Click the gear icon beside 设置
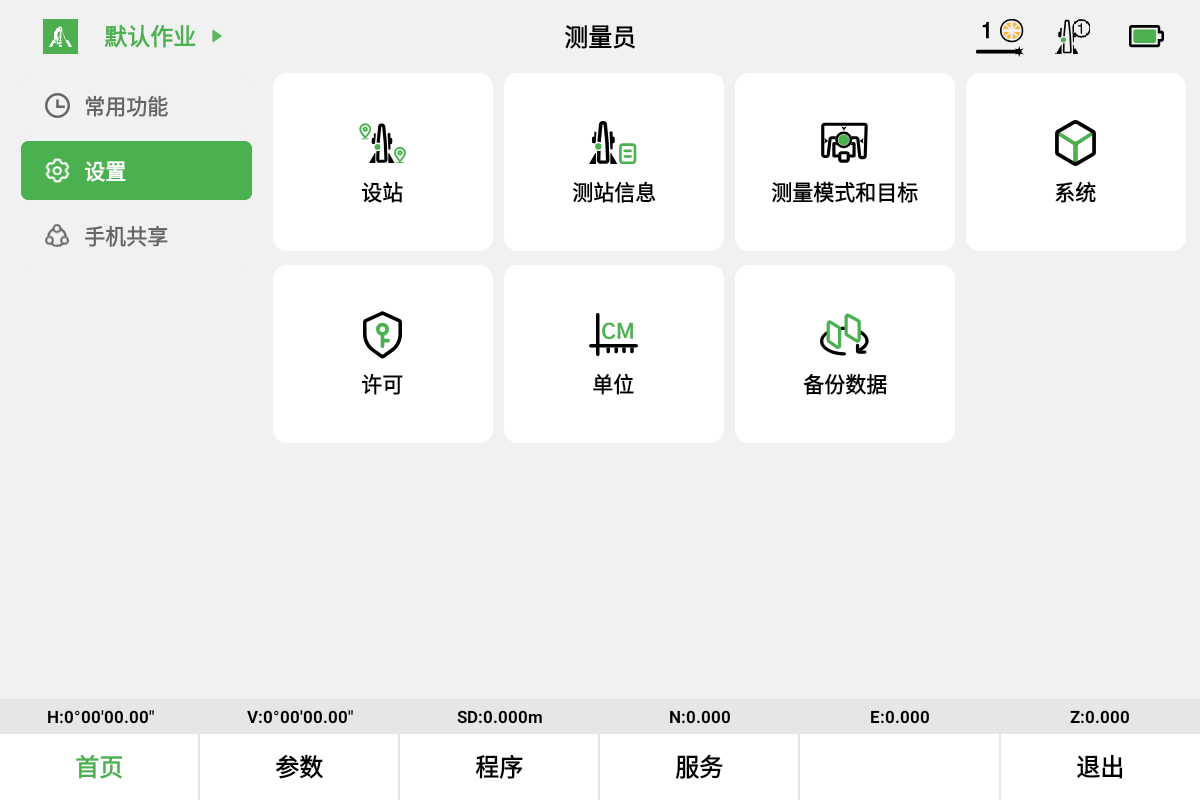Image resolution: width=1200 pixels, height=800 pixels. coord(57,171)
